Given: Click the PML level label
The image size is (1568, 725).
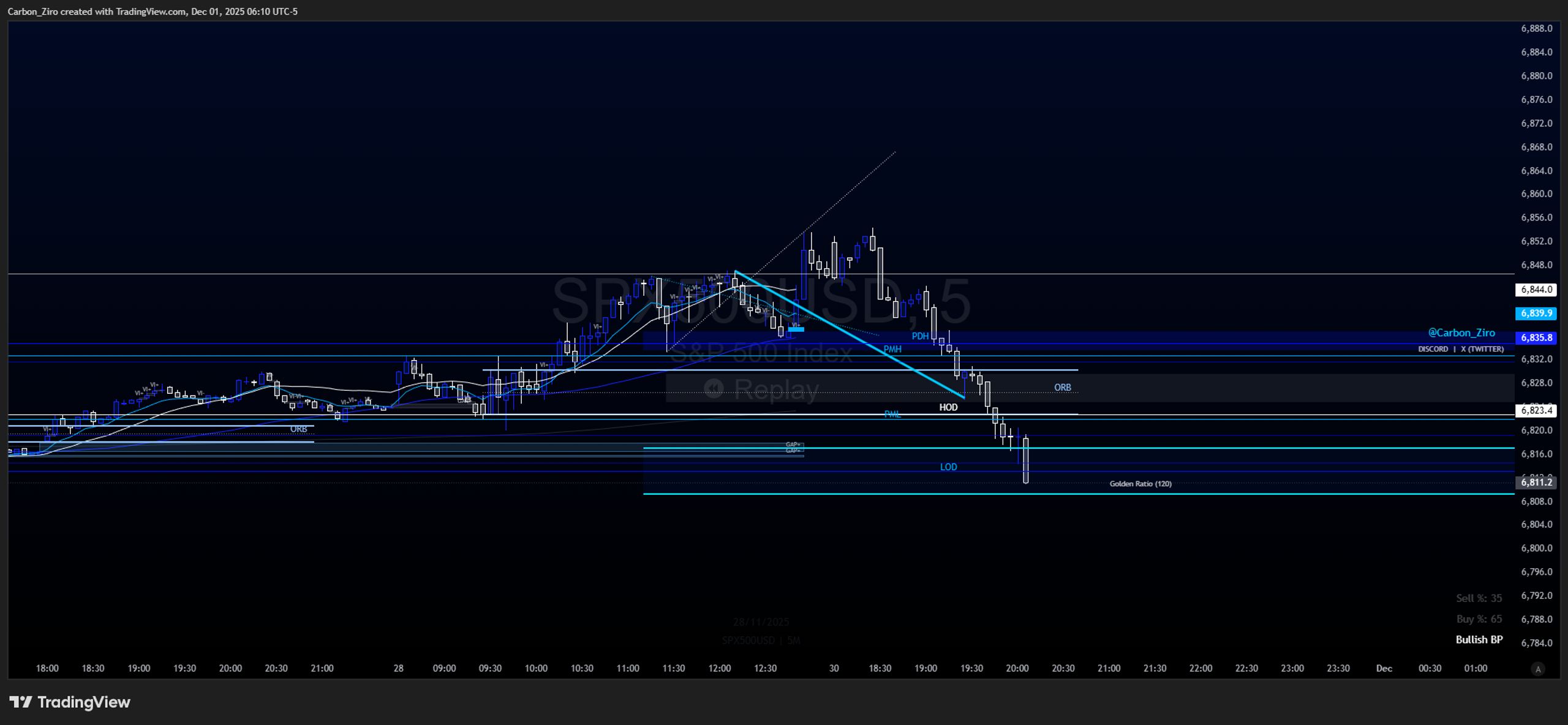Looking at the screenshot, I should click(x=892, y=415).
